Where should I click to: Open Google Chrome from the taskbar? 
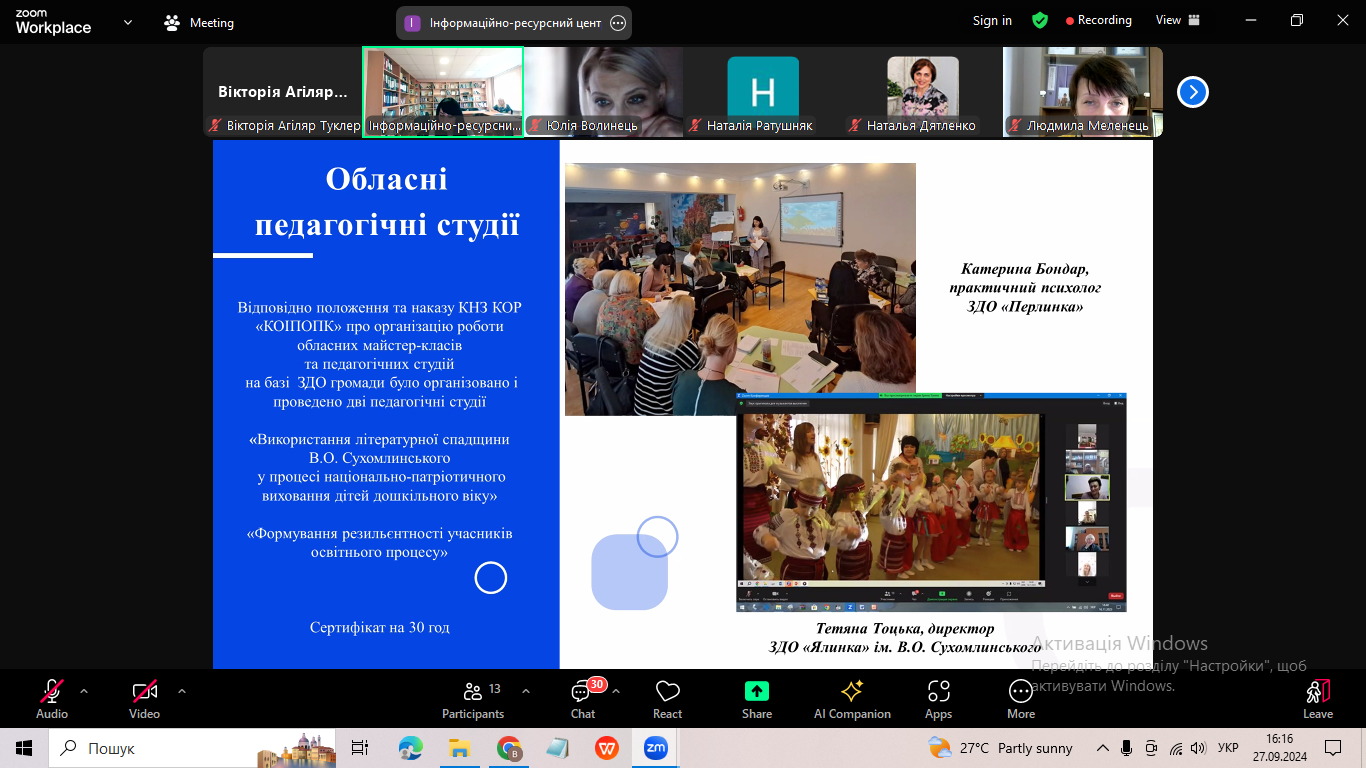point(509,748)
